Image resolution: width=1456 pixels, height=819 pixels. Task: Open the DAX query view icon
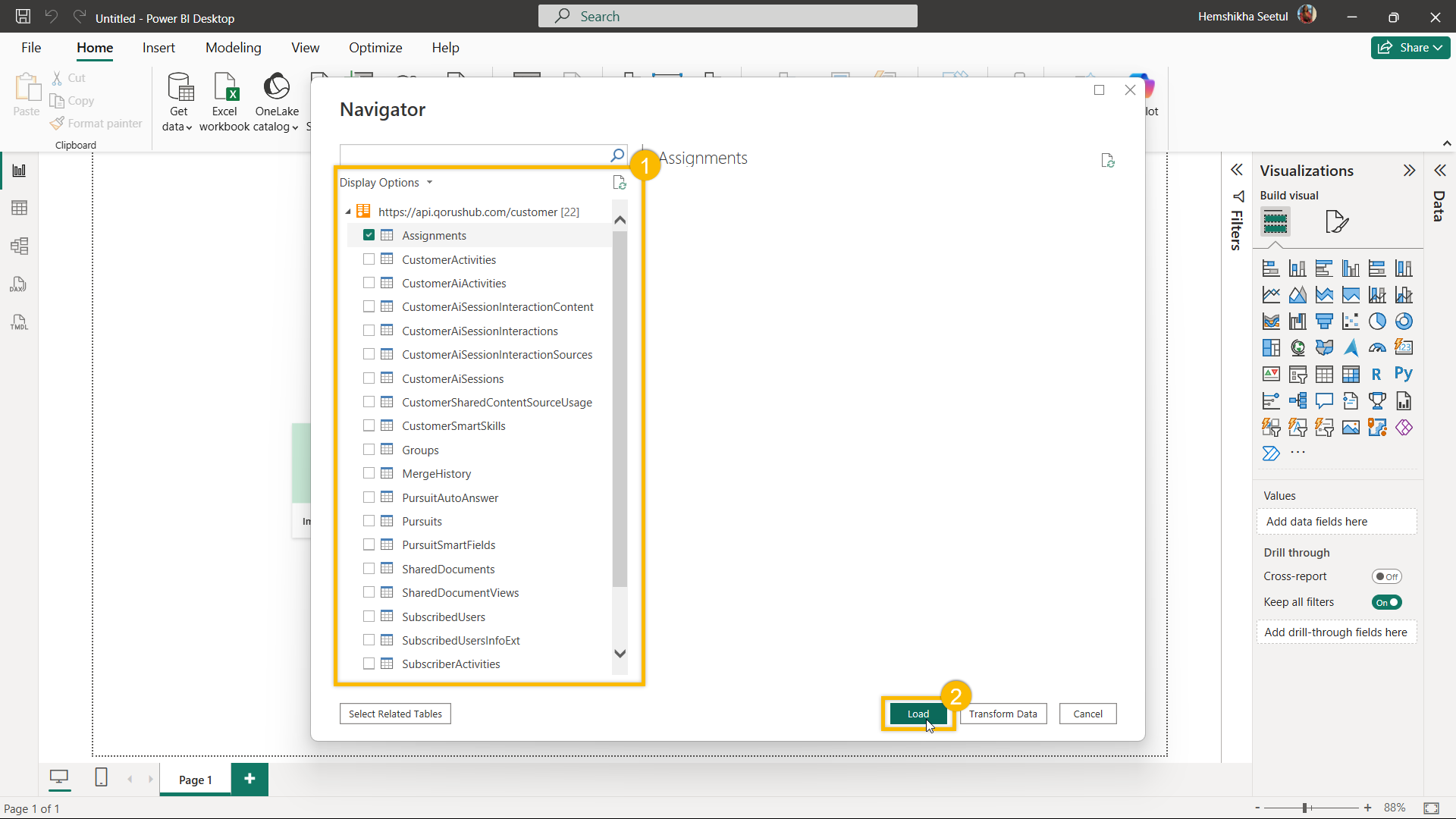pos(20,284)
